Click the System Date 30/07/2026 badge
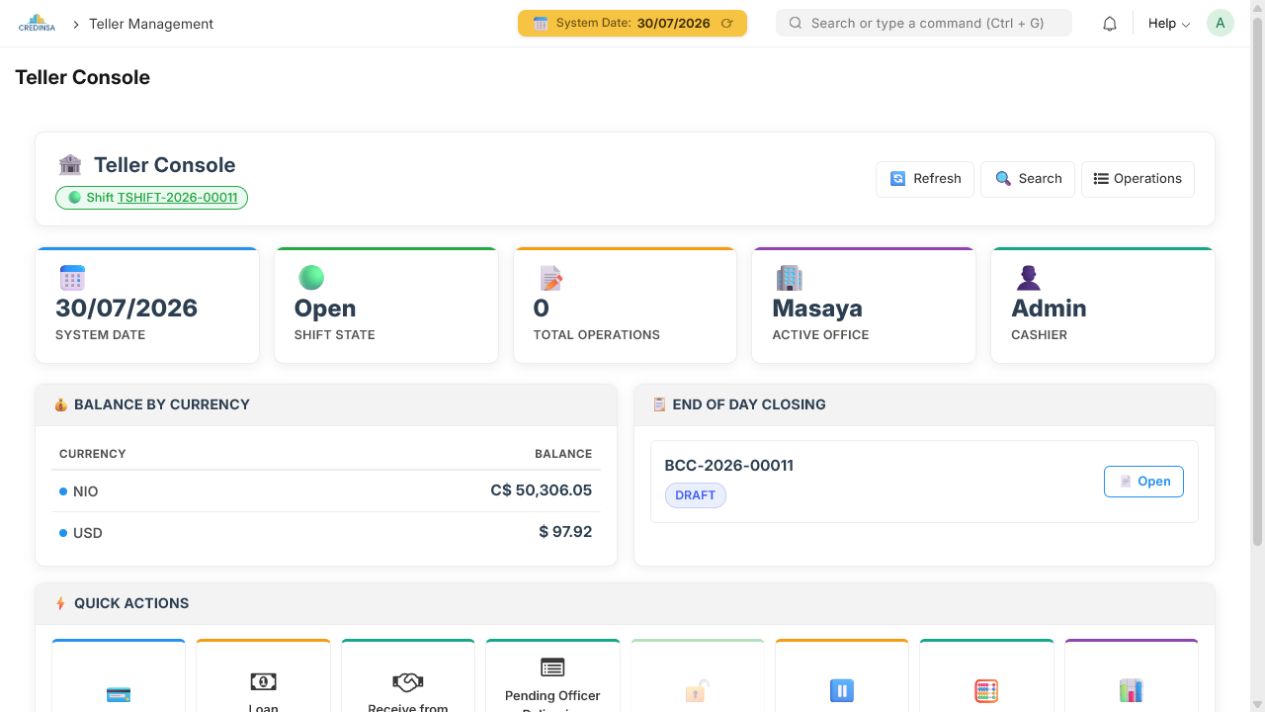 [x=632, y=23]
